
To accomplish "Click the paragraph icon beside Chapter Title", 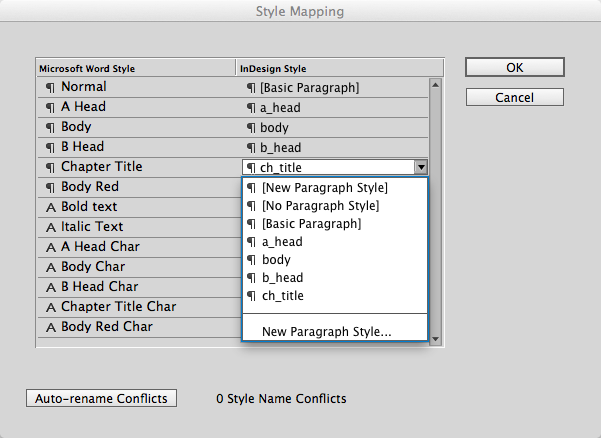I will (50, 167).
